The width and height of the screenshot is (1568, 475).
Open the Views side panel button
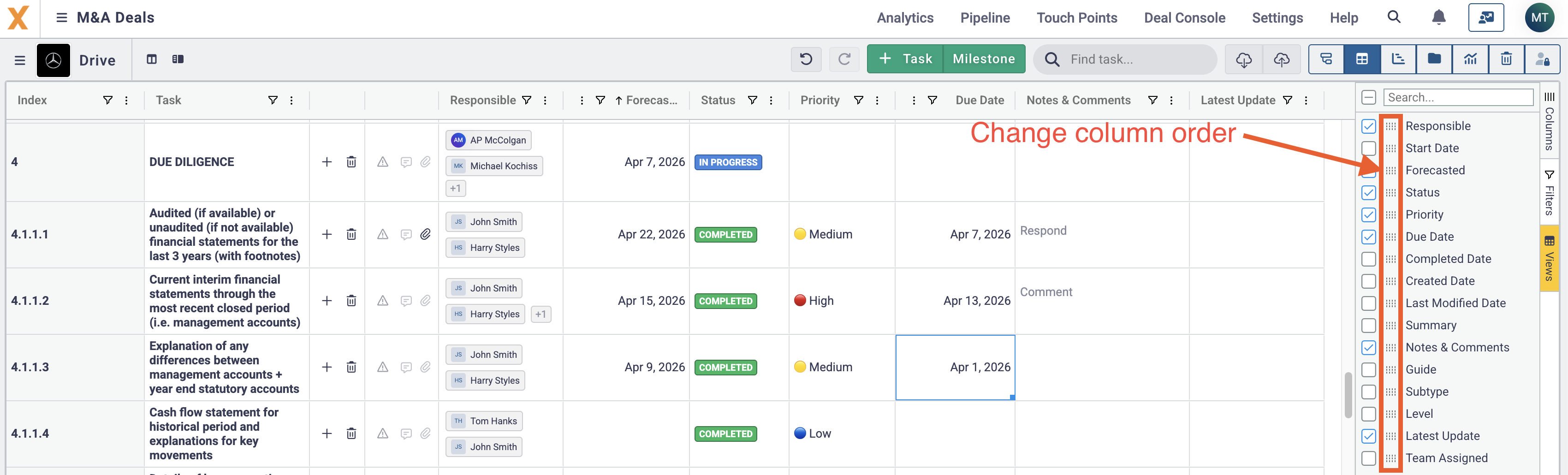1550,258
